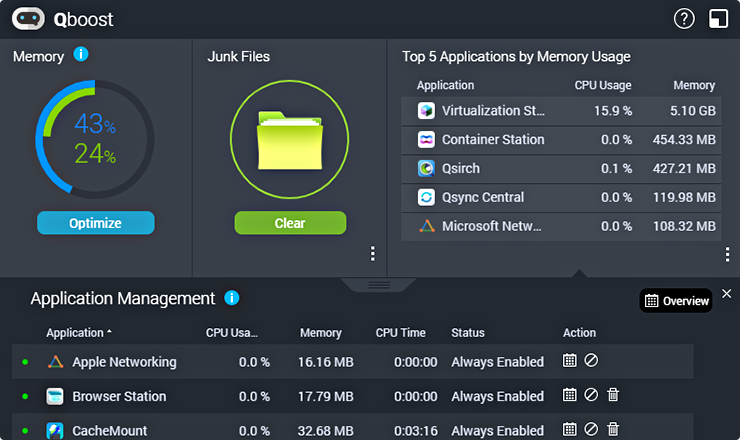740x440 pixels.
Task: Disable Apple Networking with the block icon
Action: pyautogui.click(x=591, y=361)
